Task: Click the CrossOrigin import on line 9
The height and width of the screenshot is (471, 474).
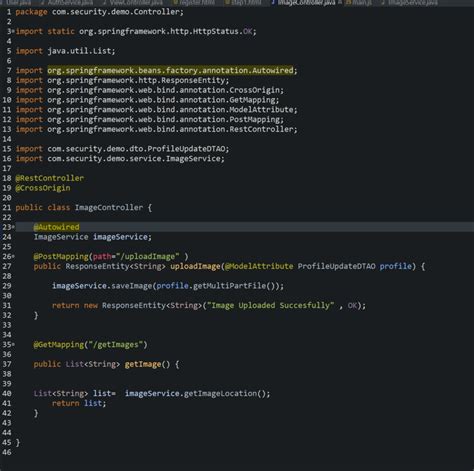Action: pos(164,90)
